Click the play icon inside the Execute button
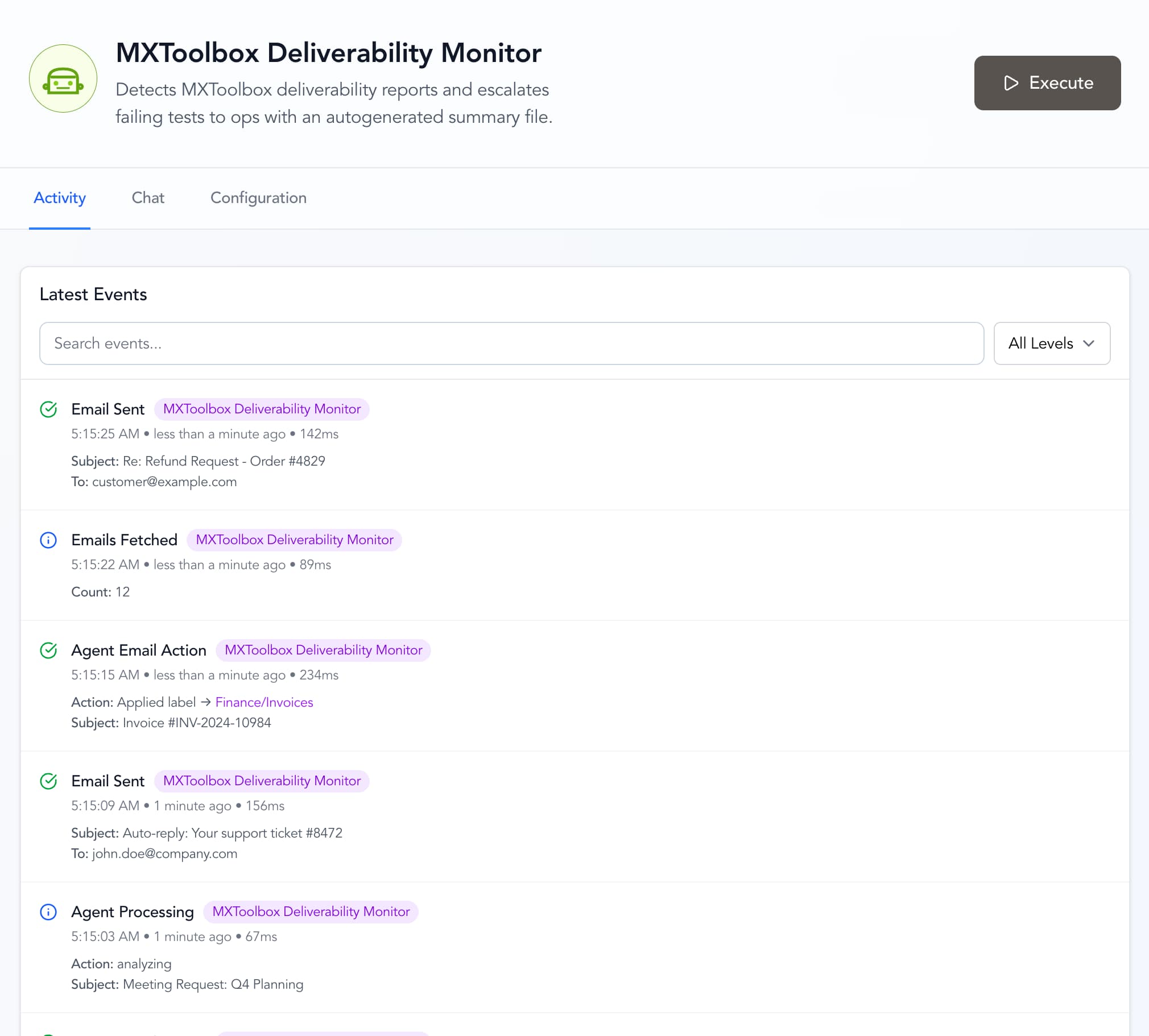Screen dimensions: 1149x1036 [x=1011, y=83]
